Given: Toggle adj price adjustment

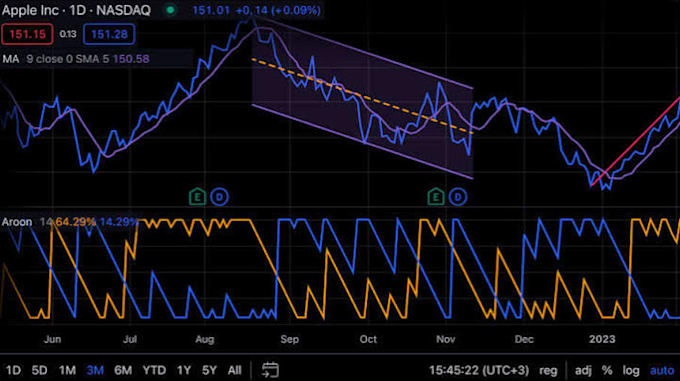Looking at the screenshot, I should (x=583, y=371).
